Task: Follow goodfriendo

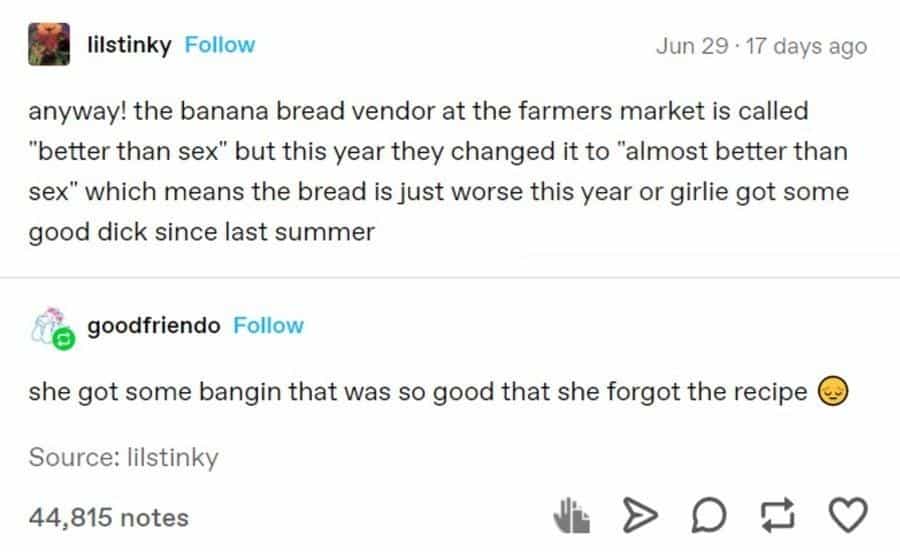Action: pyautogui.click(x=268, y=326)
